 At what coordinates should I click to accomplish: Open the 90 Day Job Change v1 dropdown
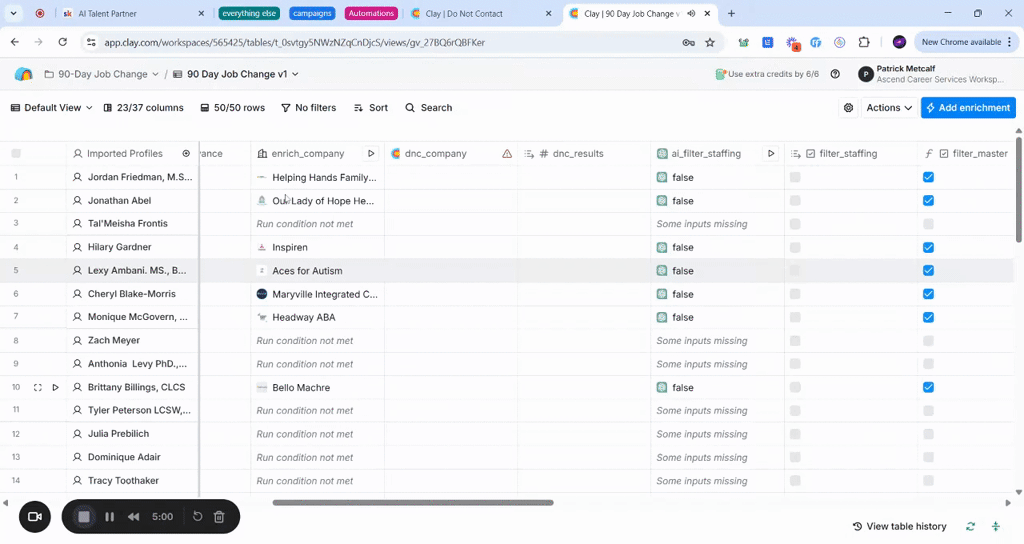point(242,74)
